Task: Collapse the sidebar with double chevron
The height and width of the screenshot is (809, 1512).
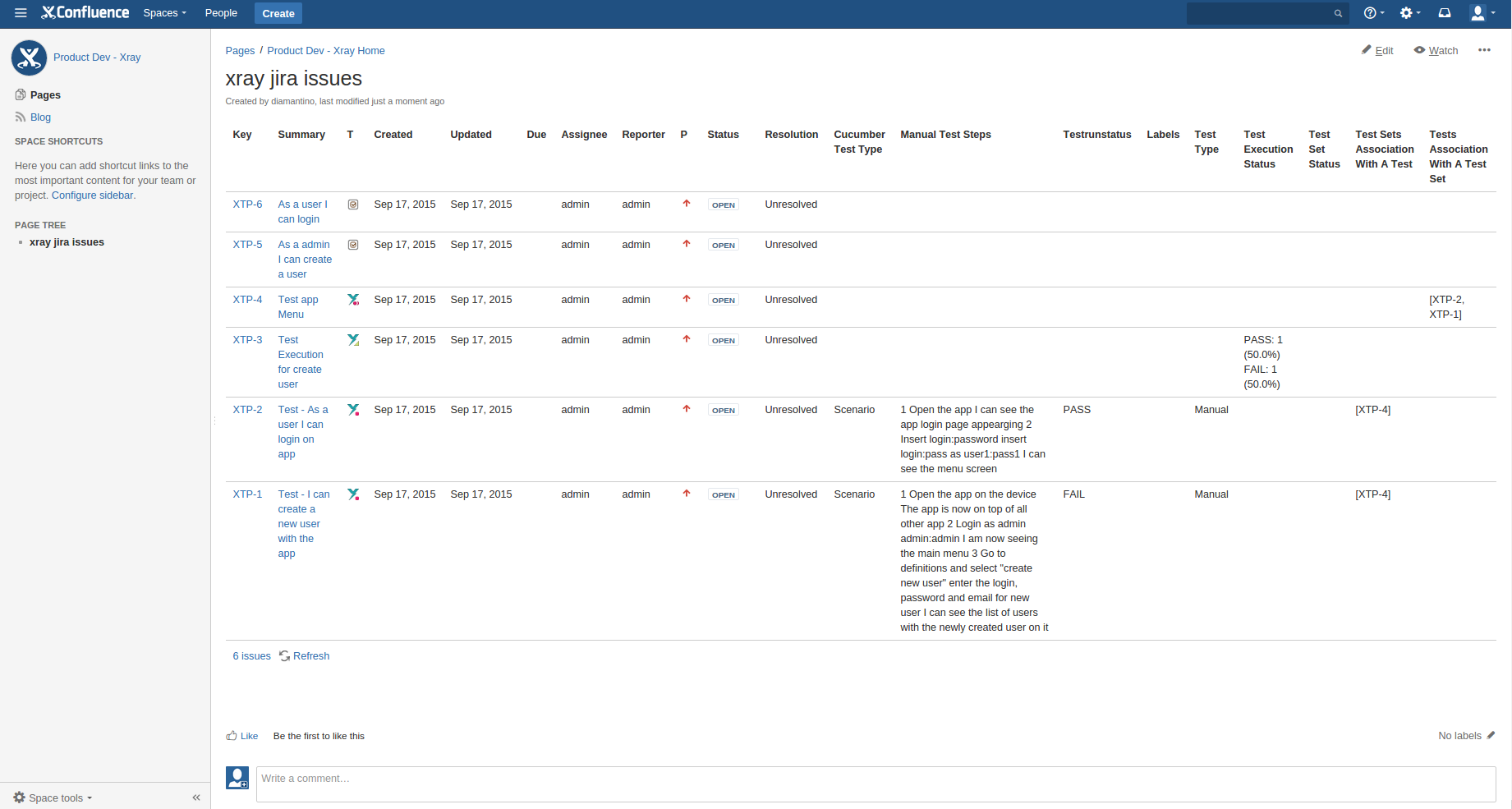Action: coord(196,798)
